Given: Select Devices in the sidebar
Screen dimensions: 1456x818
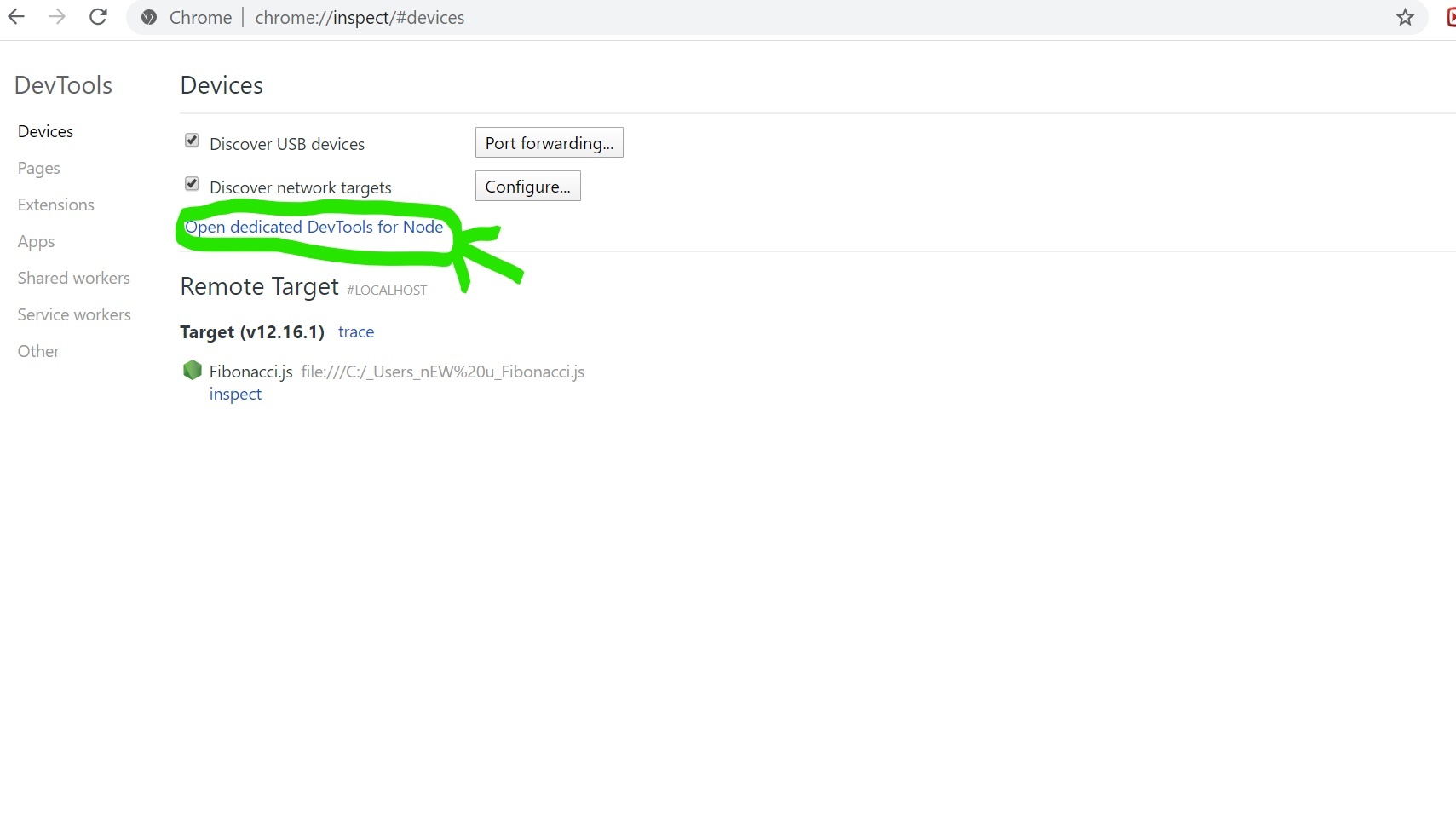Looking at the screenshot, I should (46, 131).
